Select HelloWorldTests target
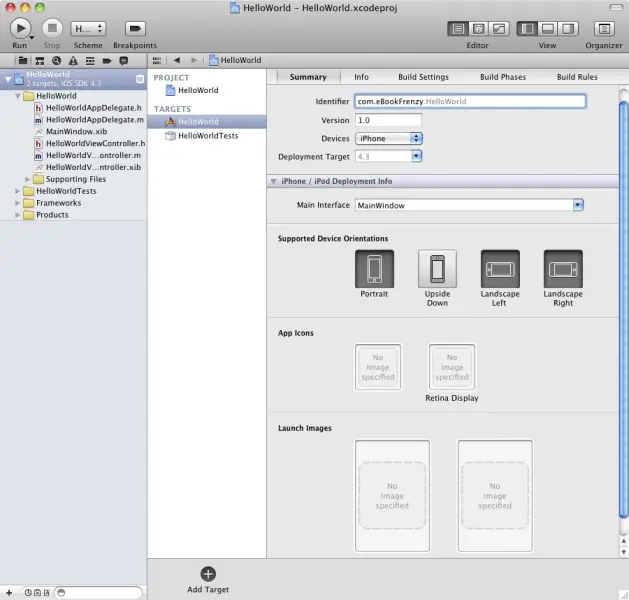The image size is (629, 600). pyautogui.click(x=207, y=135)
